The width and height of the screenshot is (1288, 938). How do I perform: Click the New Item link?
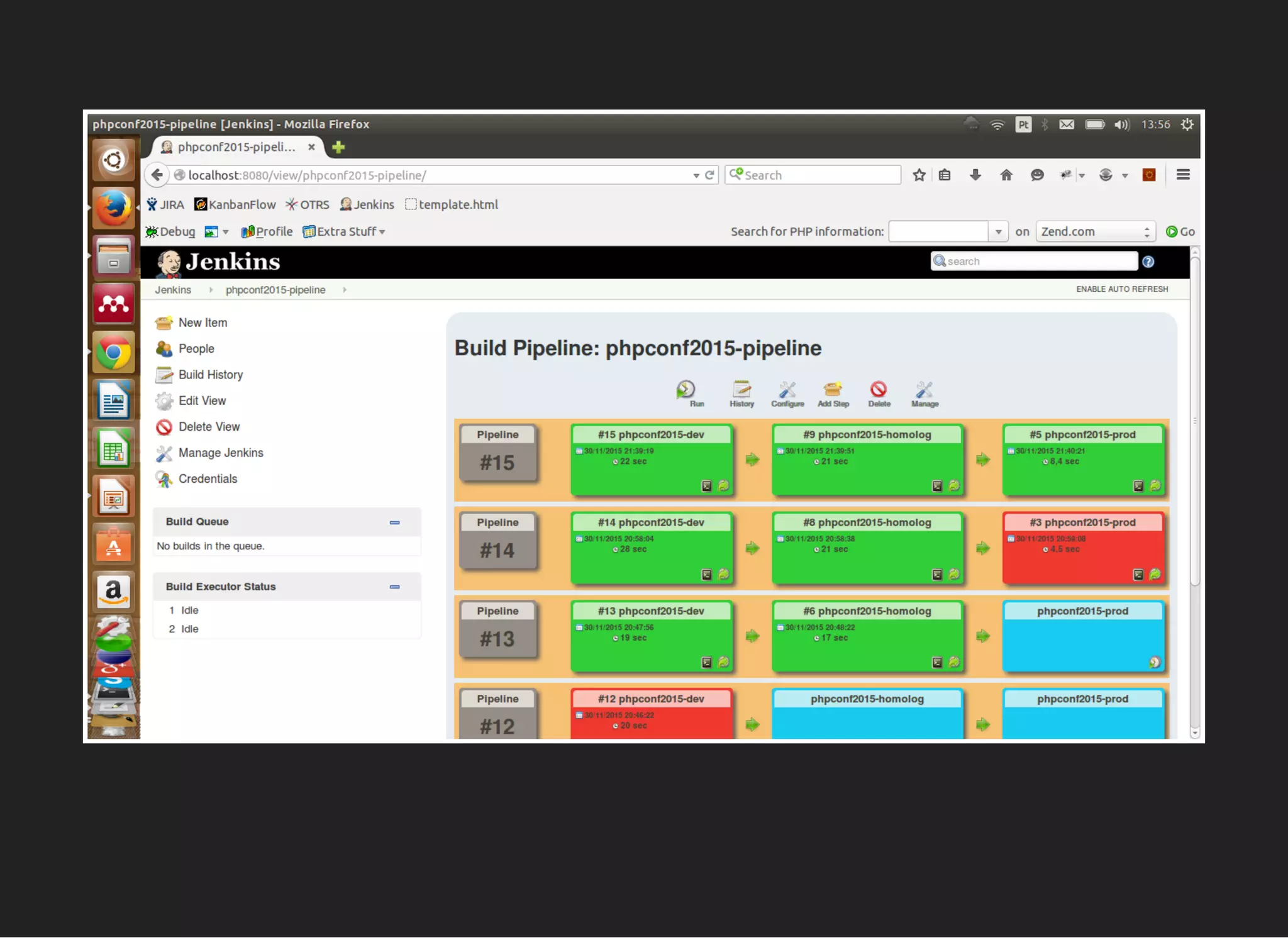(203, 323)
